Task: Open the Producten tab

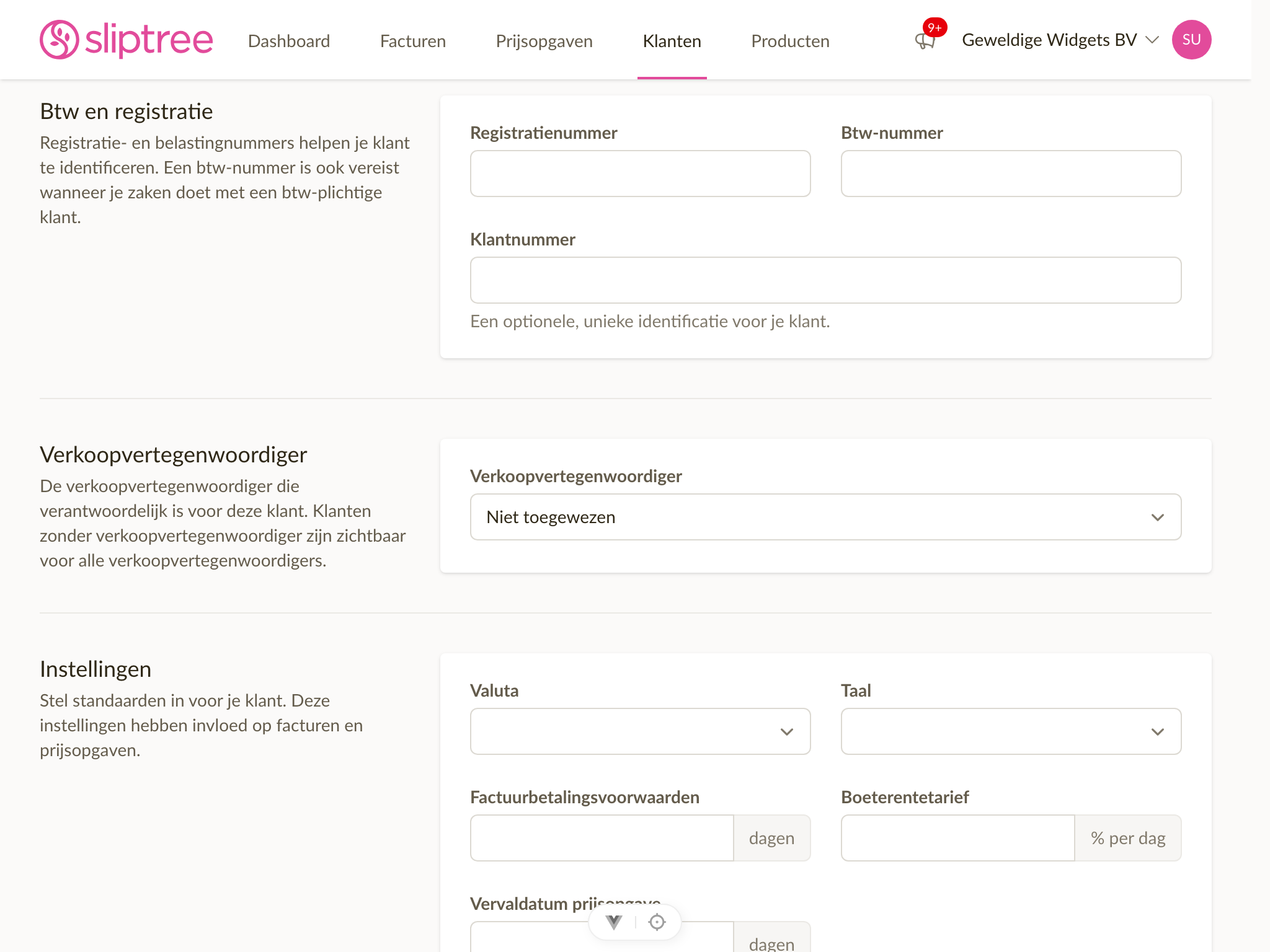Action: (x=790, y=41)
